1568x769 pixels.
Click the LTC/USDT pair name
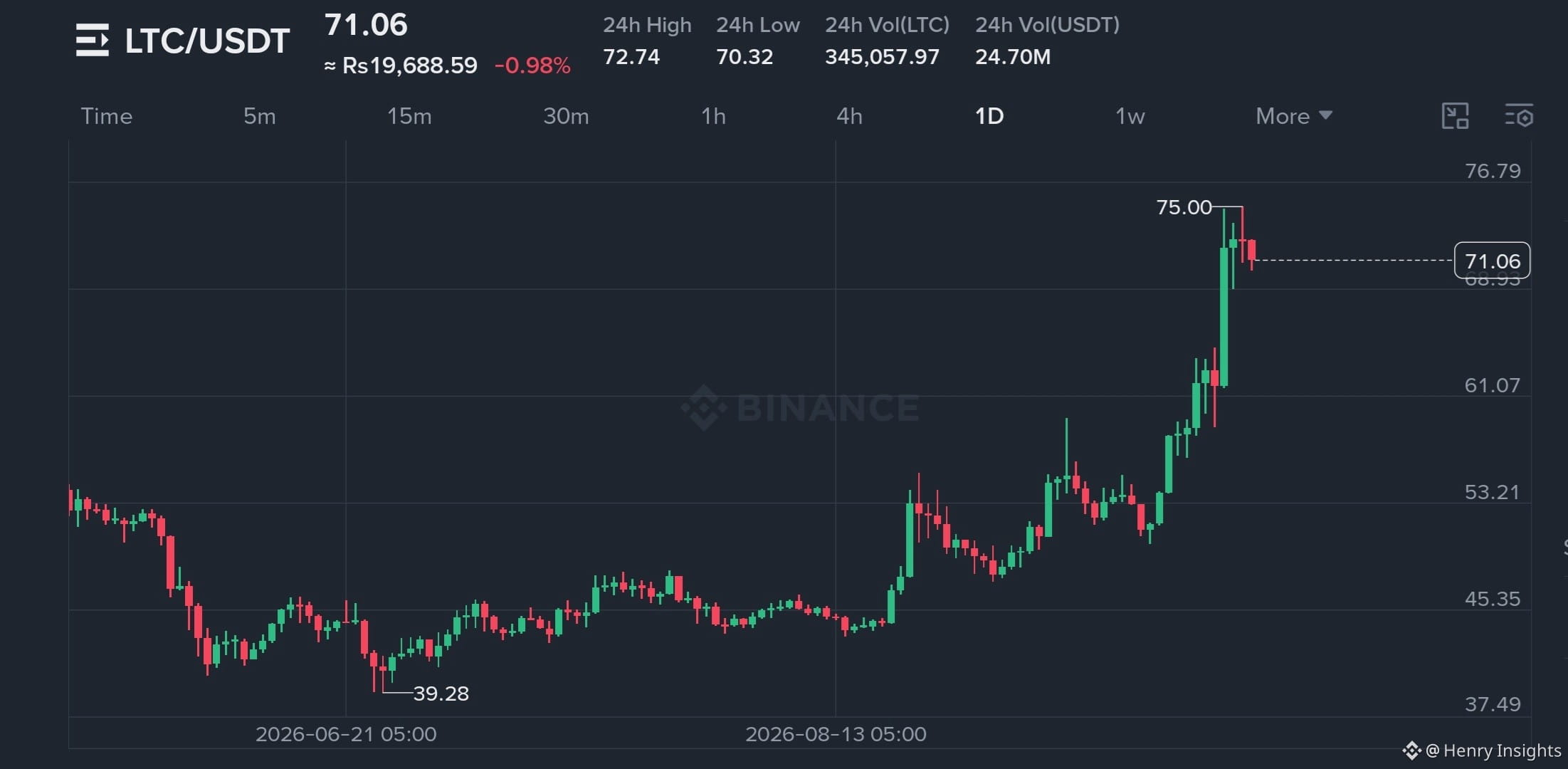click(x=207, y=41)
